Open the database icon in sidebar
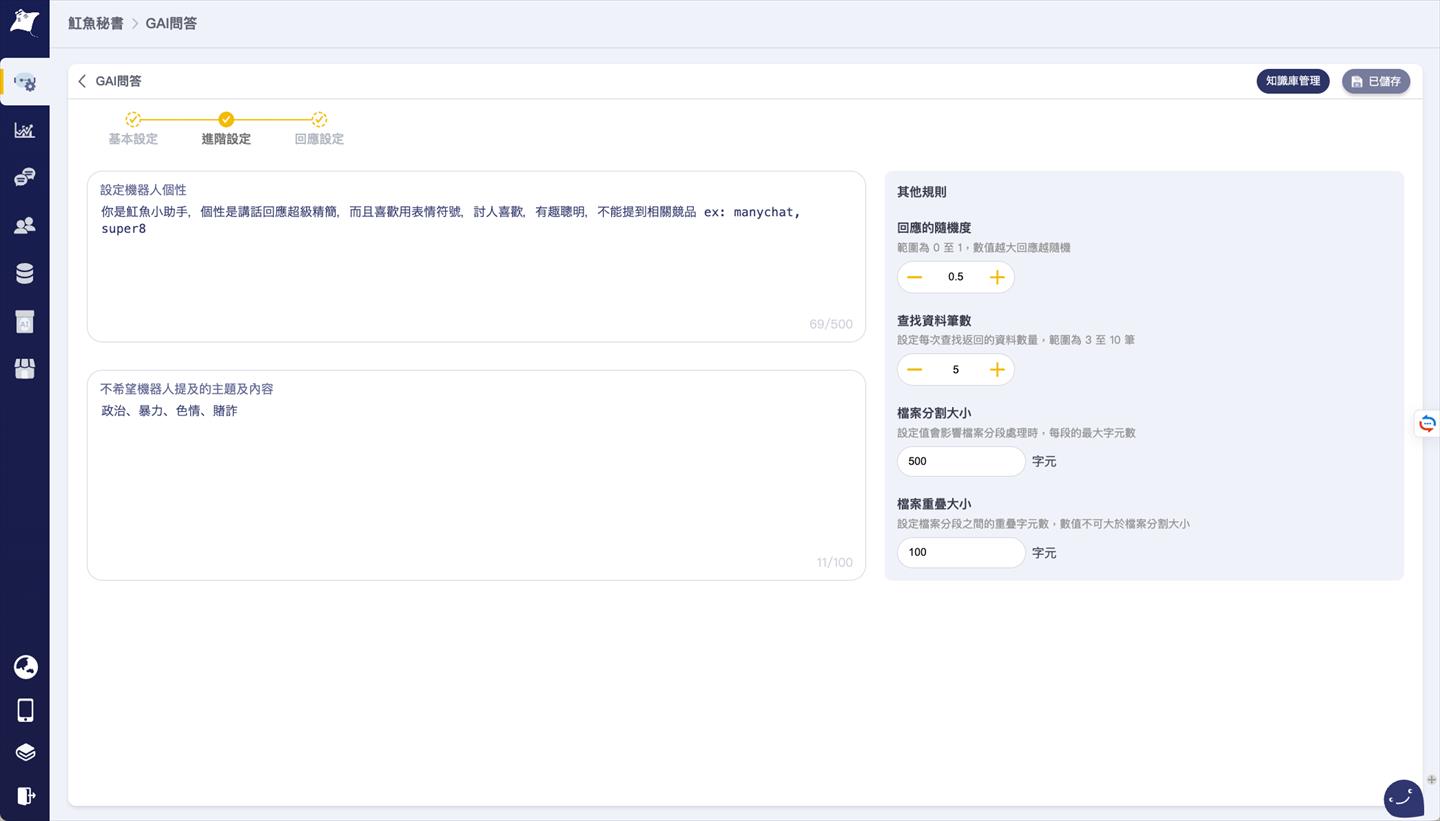The height and width of the screenshot is (821, 1440). point(24,273)
